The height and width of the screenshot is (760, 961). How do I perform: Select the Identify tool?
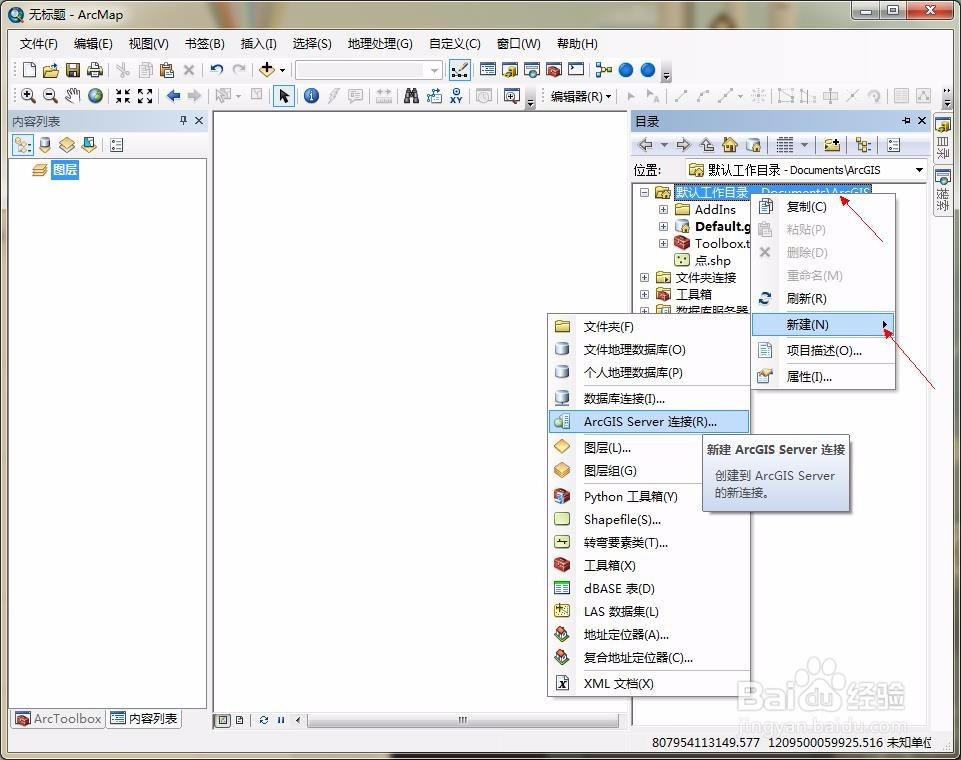point(311,96)
